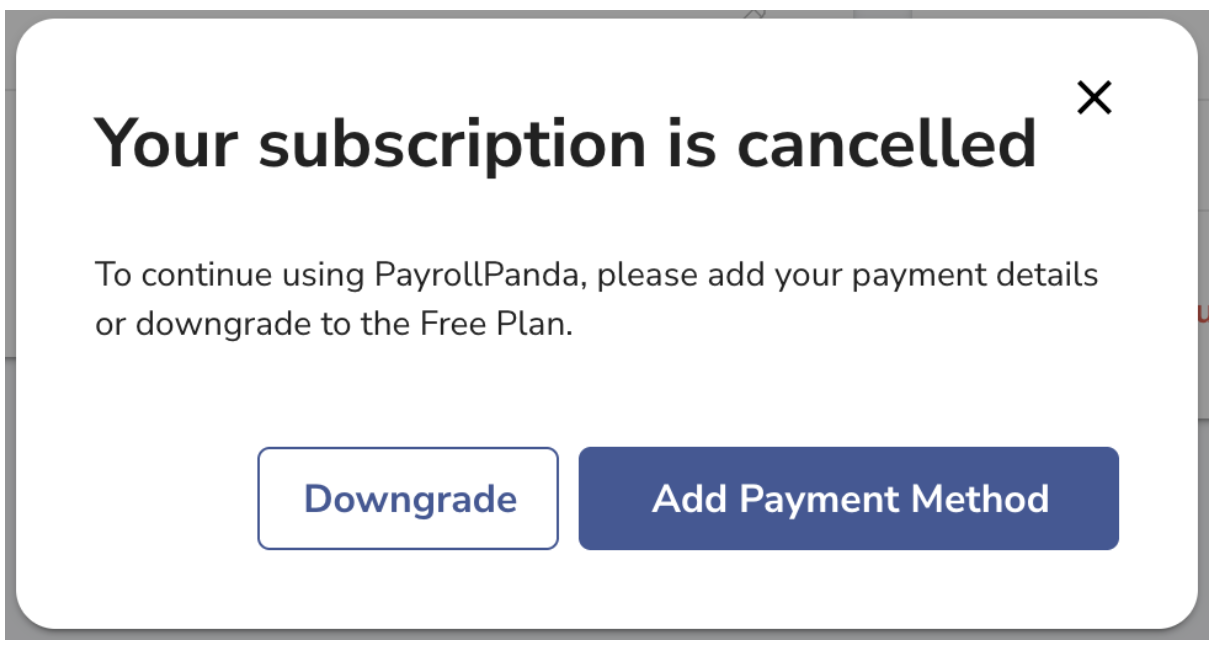Screen dimensions: 1226x654
Task: Click the red text behind the dialog's right edge
Action: tap(1203, 314)
